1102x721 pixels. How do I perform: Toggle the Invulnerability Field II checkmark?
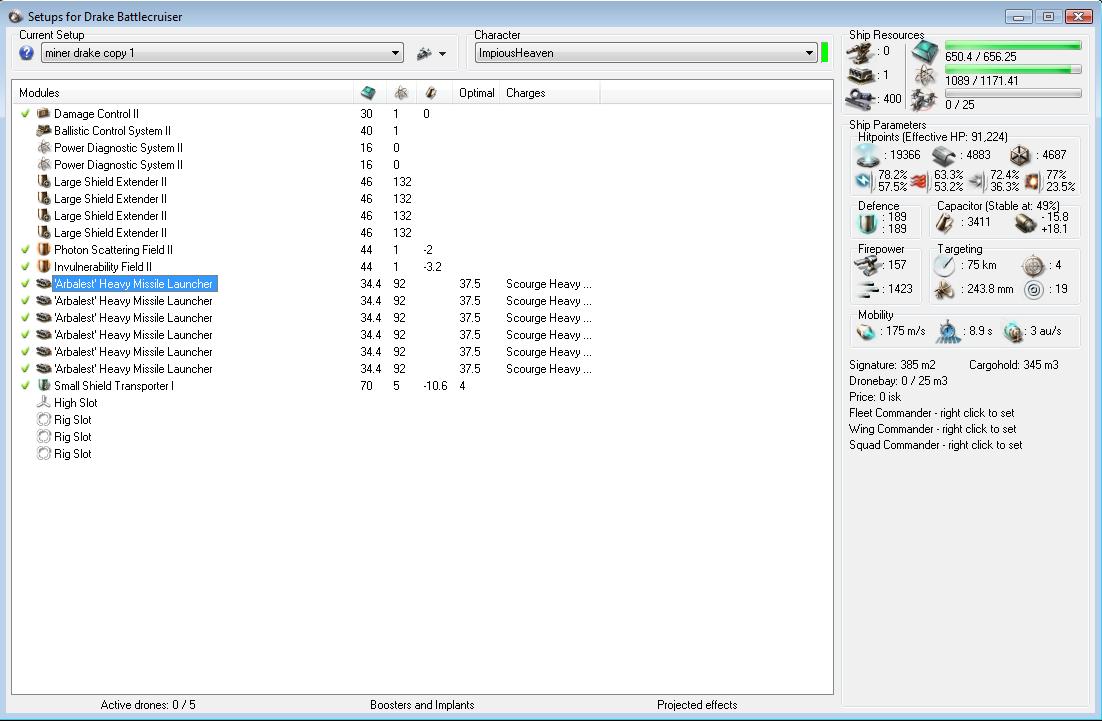coord(25,266)
